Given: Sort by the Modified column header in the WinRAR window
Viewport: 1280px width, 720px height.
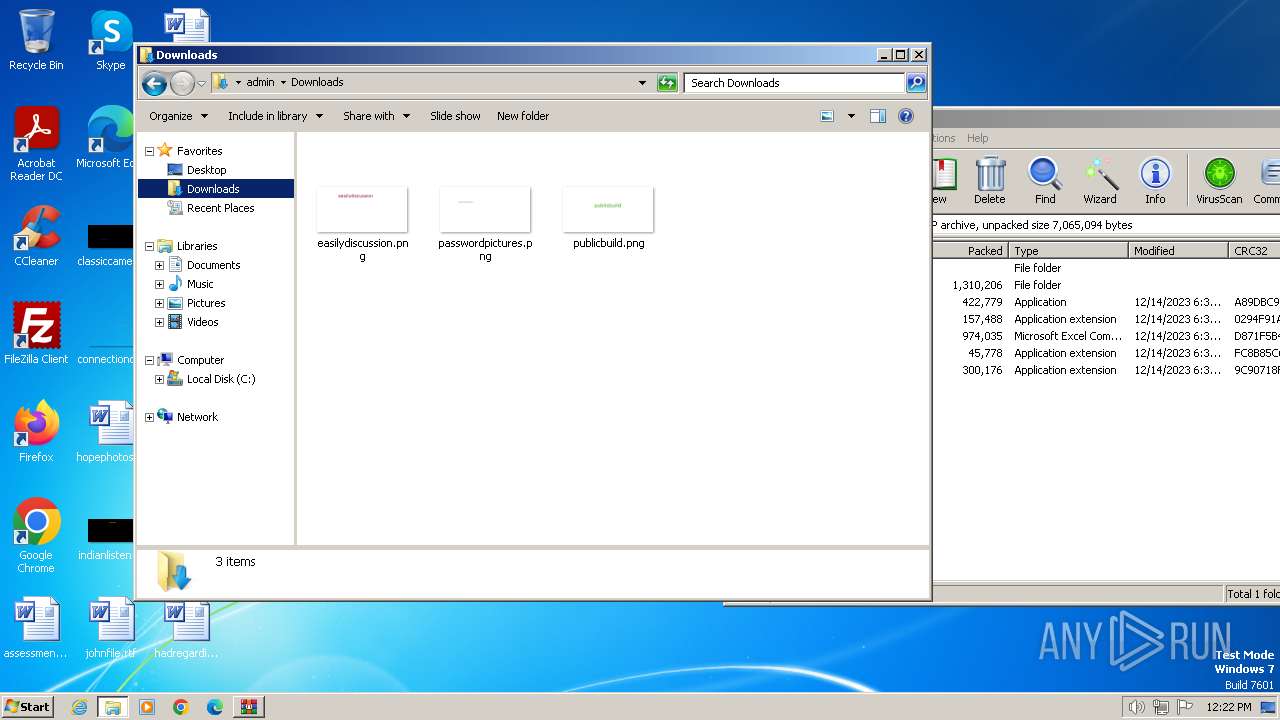Looking at the screenshot, I should coord(1178,251).
